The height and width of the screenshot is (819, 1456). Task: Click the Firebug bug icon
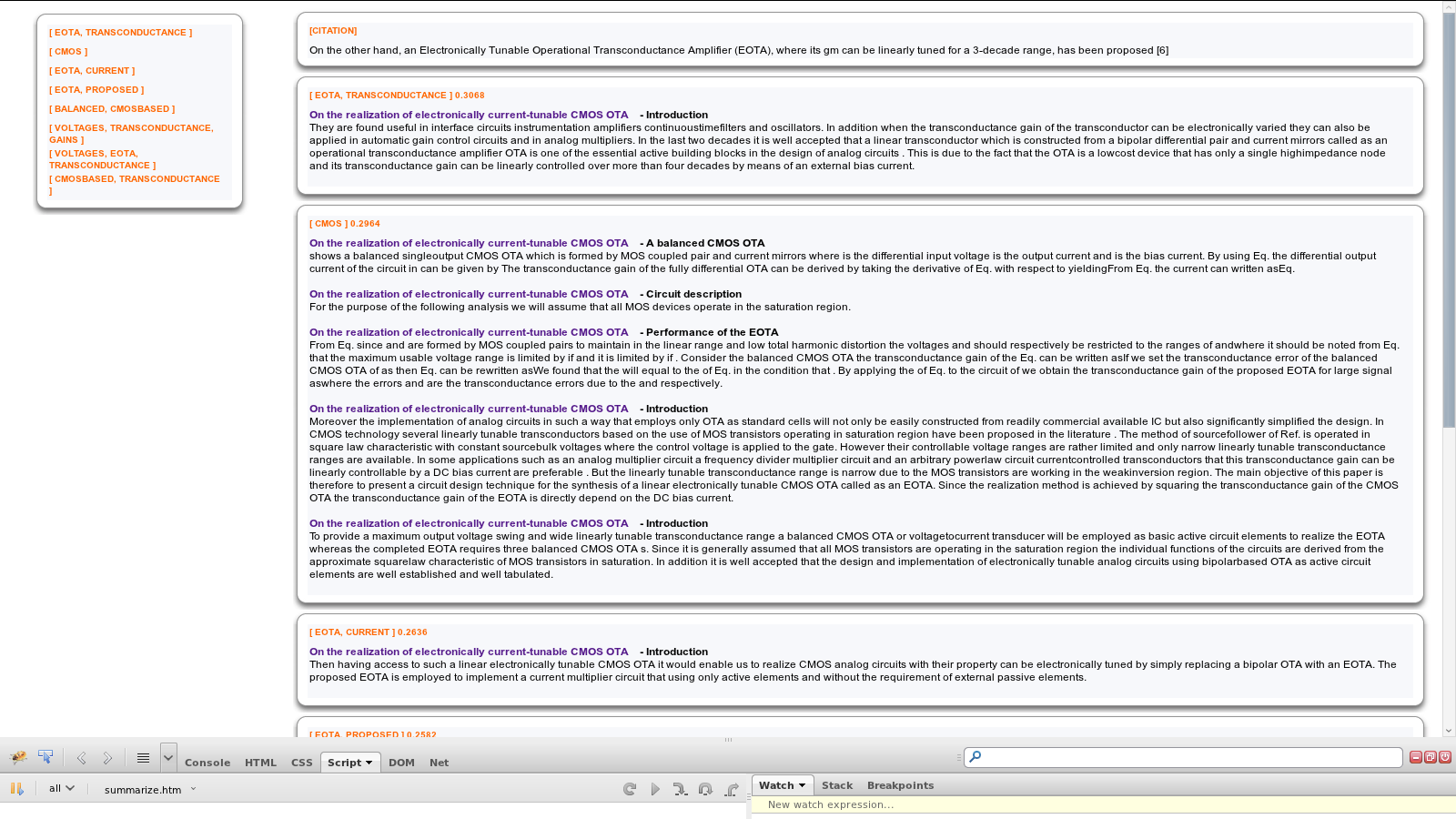pyautogui.click(x=18, y=757)
